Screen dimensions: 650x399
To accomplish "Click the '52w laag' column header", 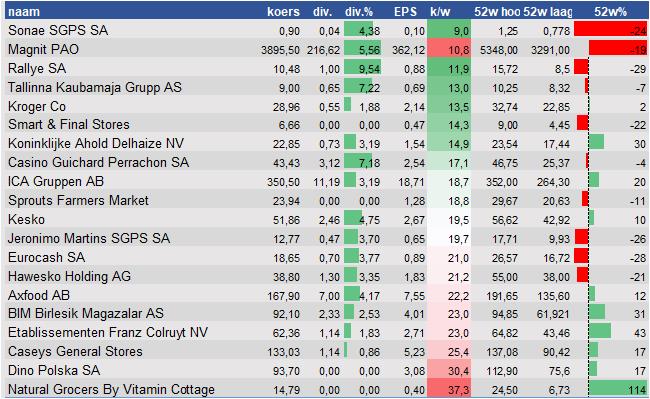I will click(x=548, y=12).
